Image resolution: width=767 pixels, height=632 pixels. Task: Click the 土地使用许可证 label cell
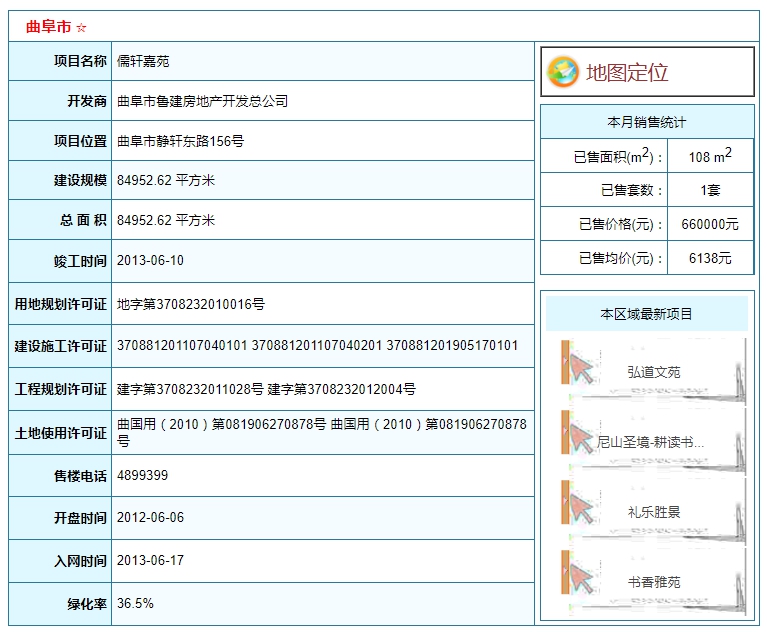coord(60,433)
